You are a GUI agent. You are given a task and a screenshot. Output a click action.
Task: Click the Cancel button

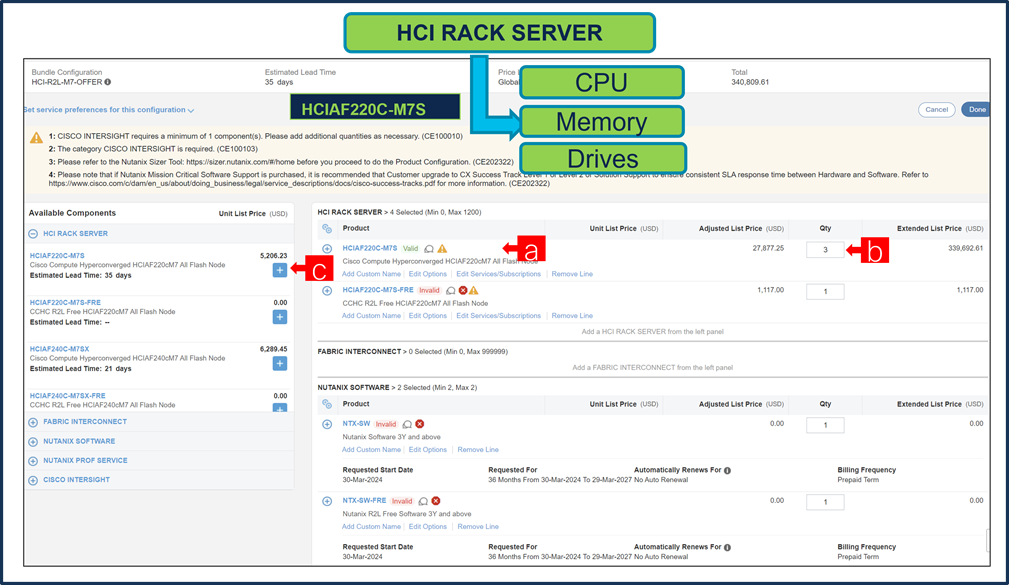(x=936, y=109)
